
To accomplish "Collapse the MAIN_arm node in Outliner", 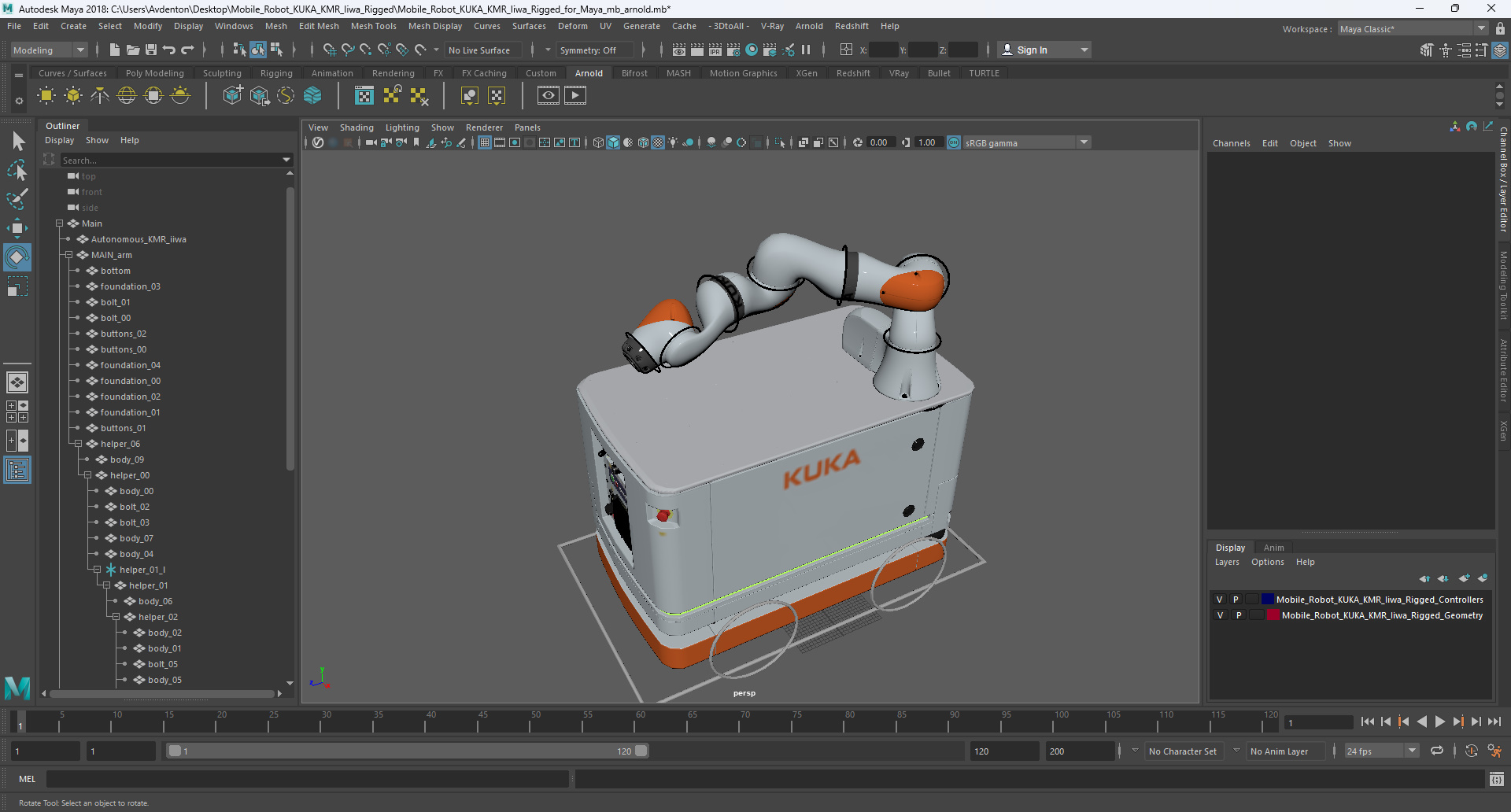I will 68,255.
